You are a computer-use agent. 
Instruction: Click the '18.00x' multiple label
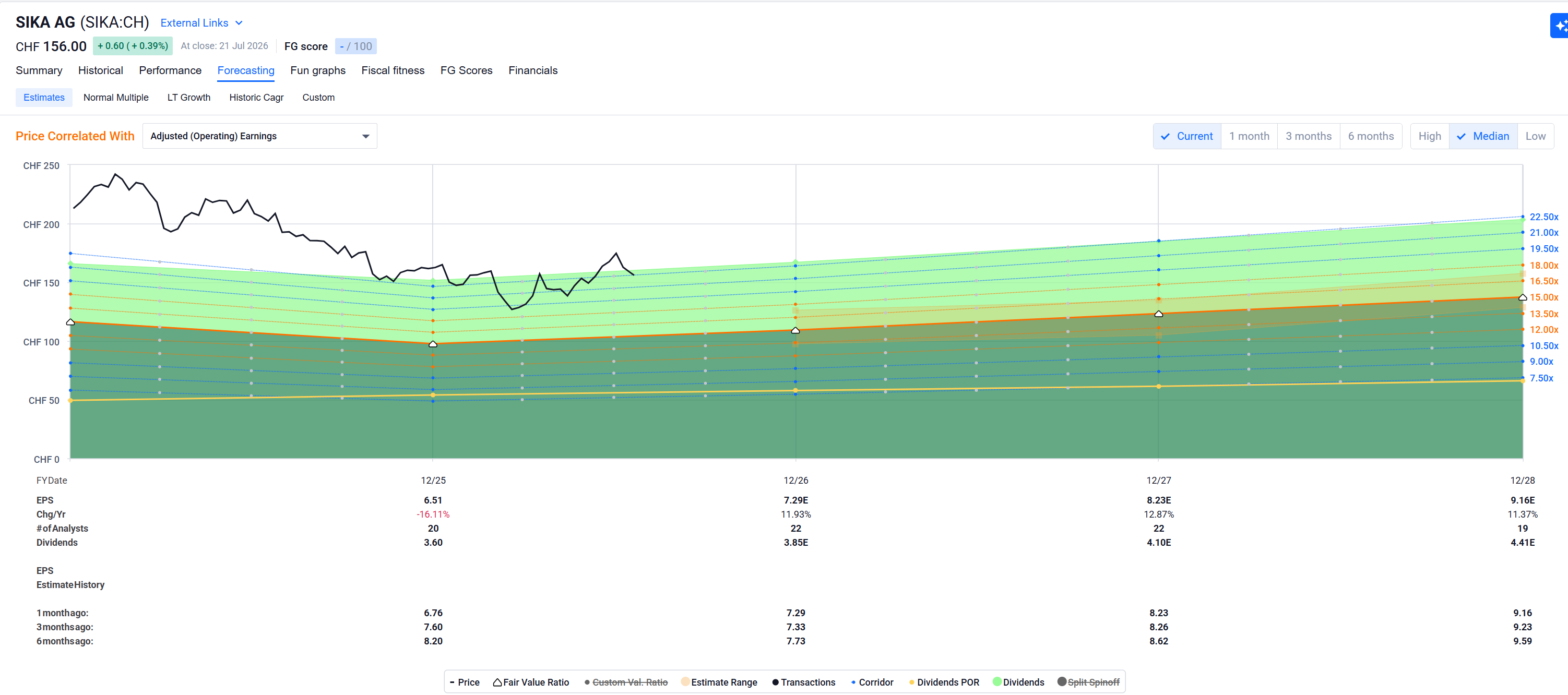click(1543, 266)
